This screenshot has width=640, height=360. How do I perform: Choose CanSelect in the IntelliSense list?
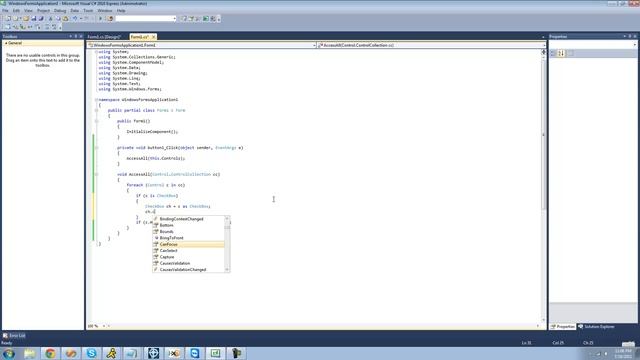pyautogui.click(x=168, y=251)
